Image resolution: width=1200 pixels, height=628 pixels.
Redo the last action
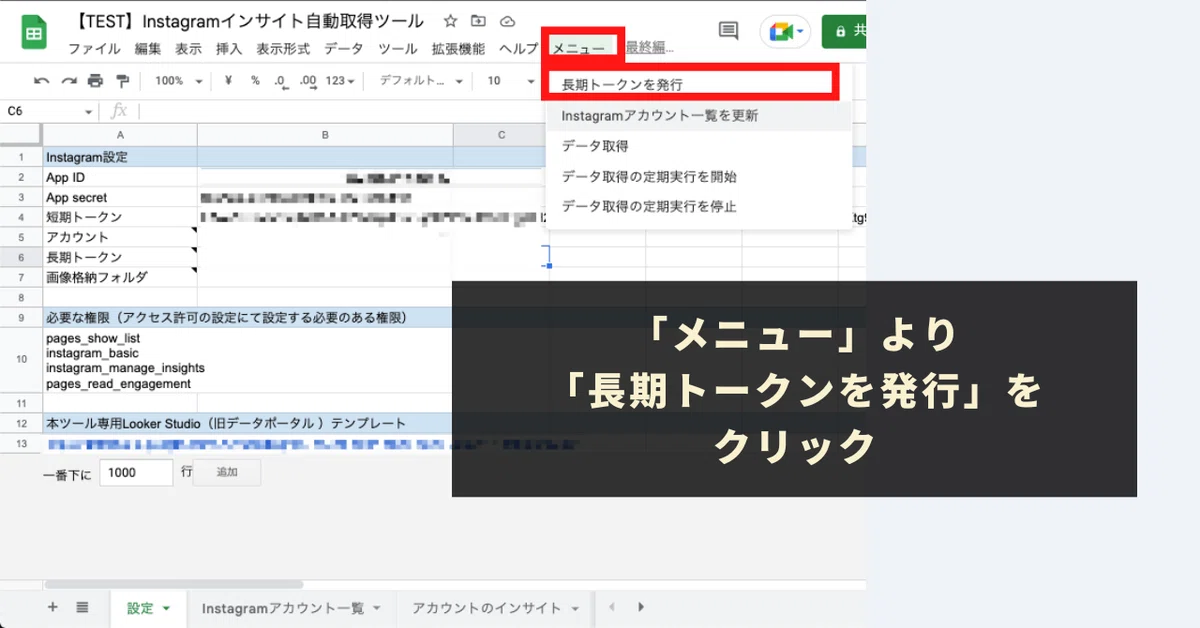click(x=68, y=81)
